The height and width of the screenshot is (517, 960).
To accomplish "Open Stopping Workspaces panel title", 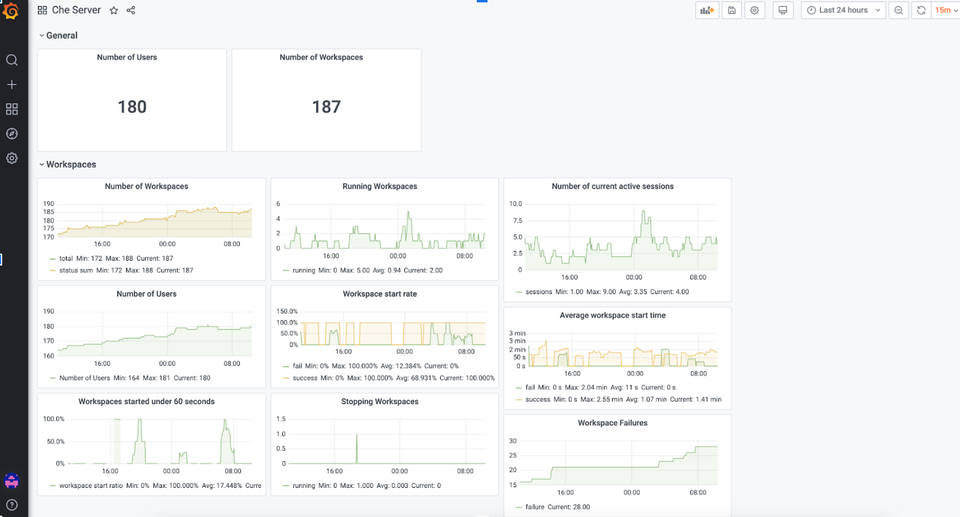I will [380, 402].
